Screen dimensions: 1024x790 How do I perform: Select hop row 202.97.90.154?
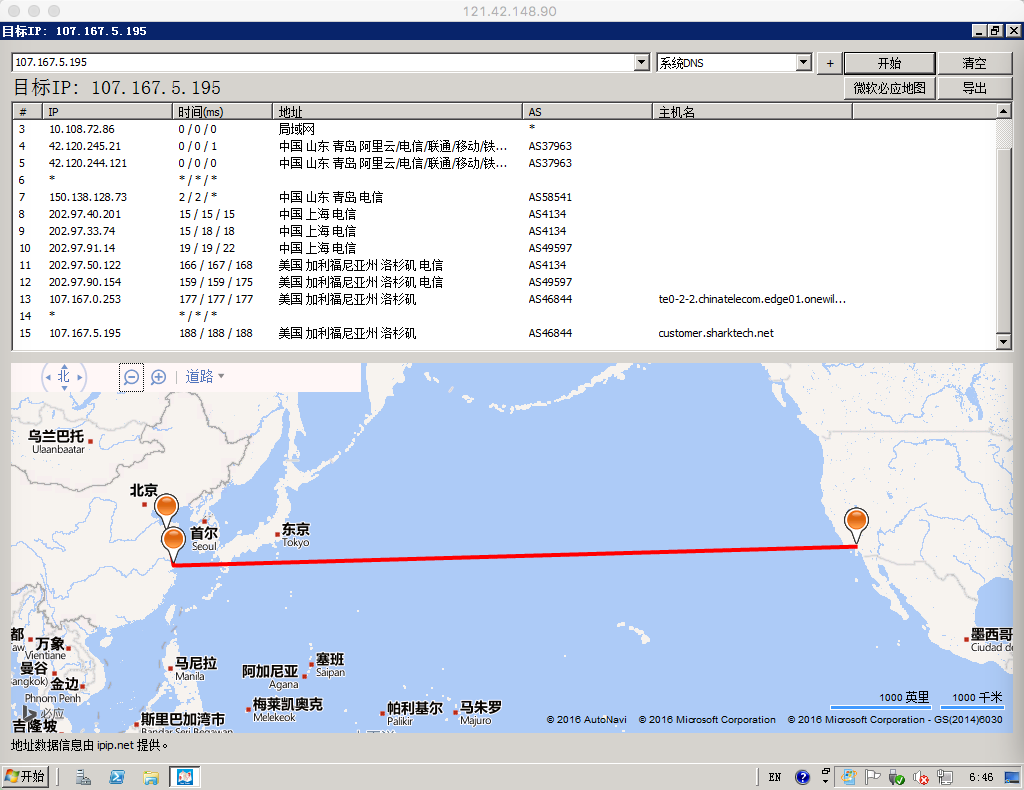point(504,282)
